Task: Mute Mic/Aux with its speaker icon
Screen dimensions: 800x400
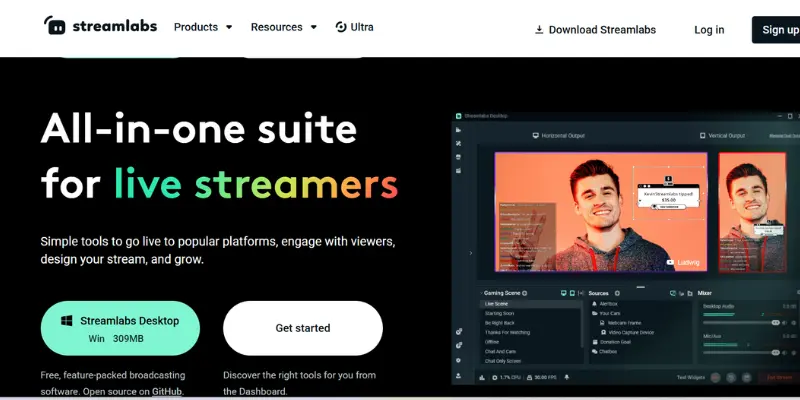Action: pyautogui.click(x=786, y=353)
